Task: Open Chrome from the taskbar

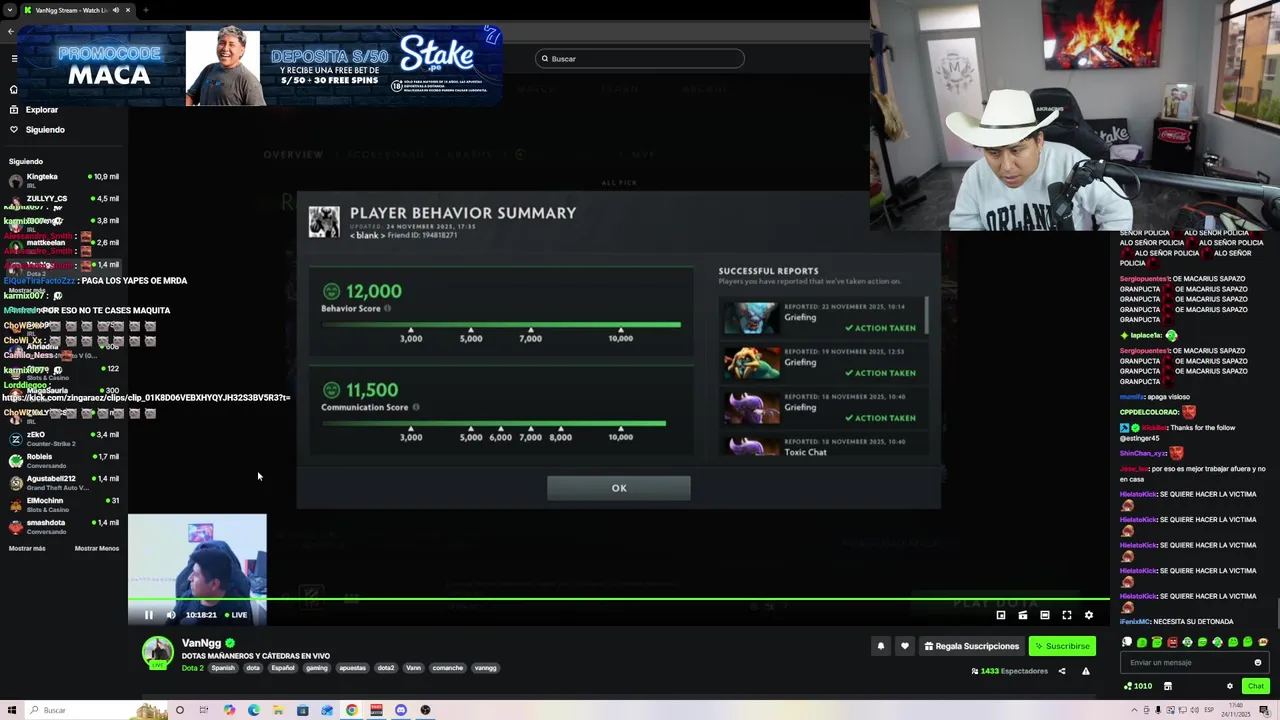Action: tap(352, 710)
